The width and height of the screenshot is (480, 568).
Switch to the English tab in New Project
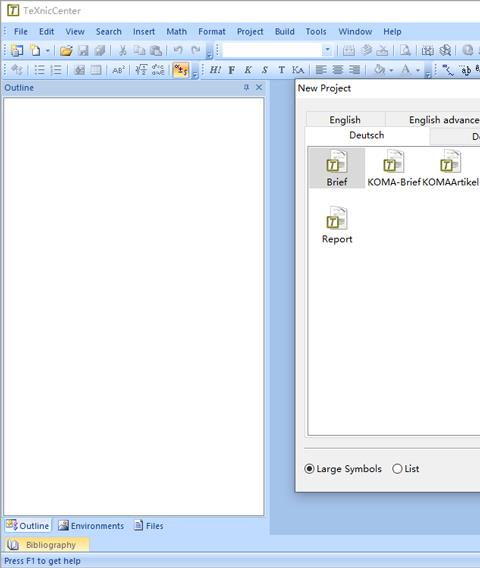coord(345,120)
